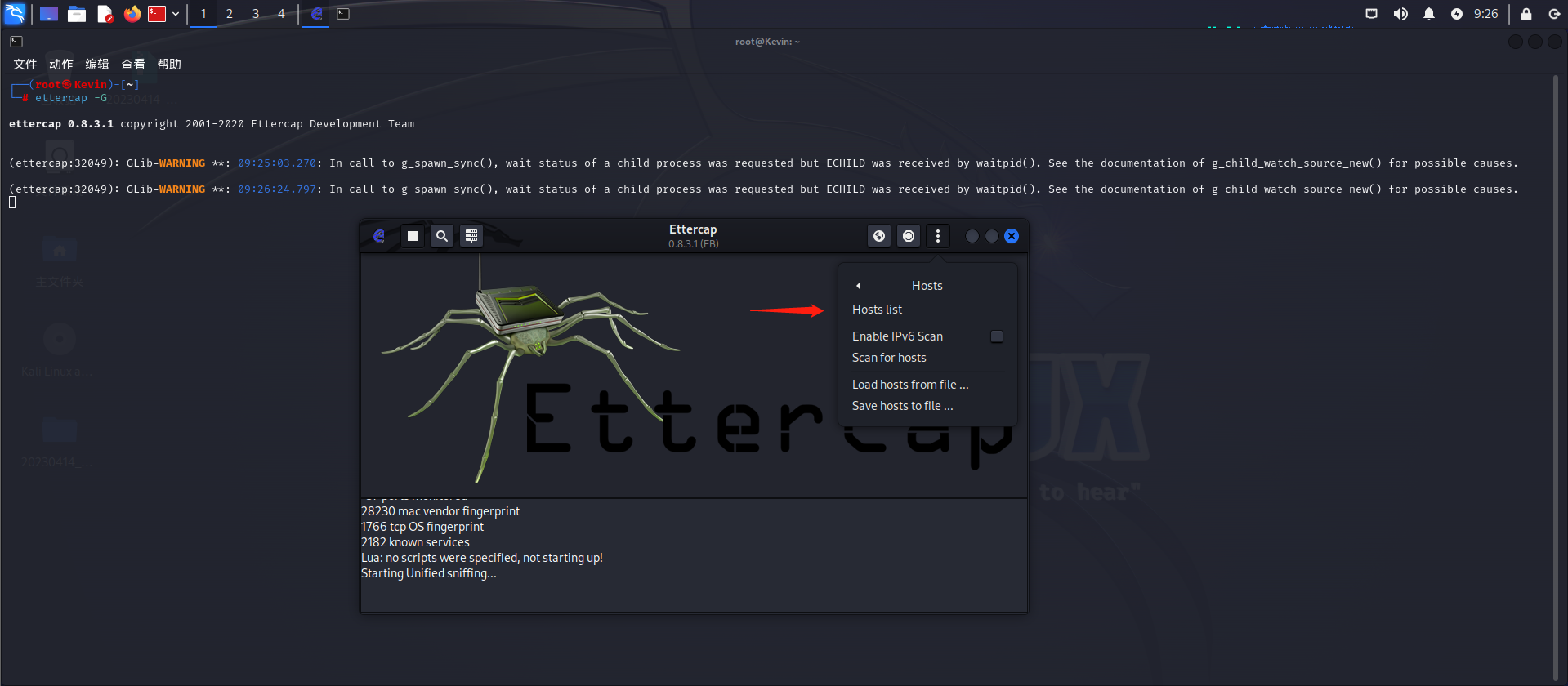The image size is (1568, 686).
Task: Open the terminal 动作 menu
Action: [61, 65]
